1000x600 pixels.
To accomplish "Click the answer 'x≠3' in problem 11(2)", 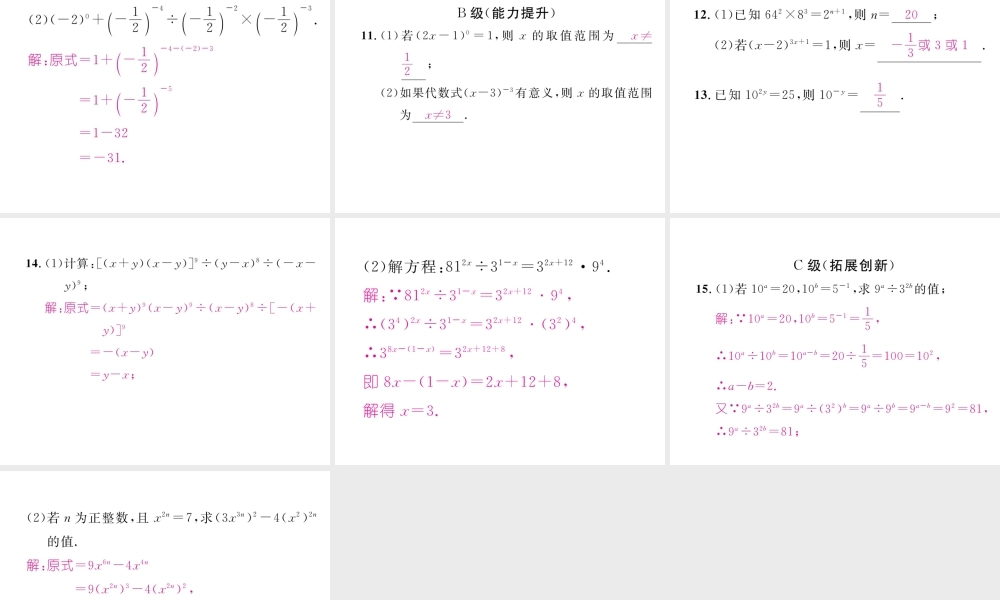I will 438,115.
